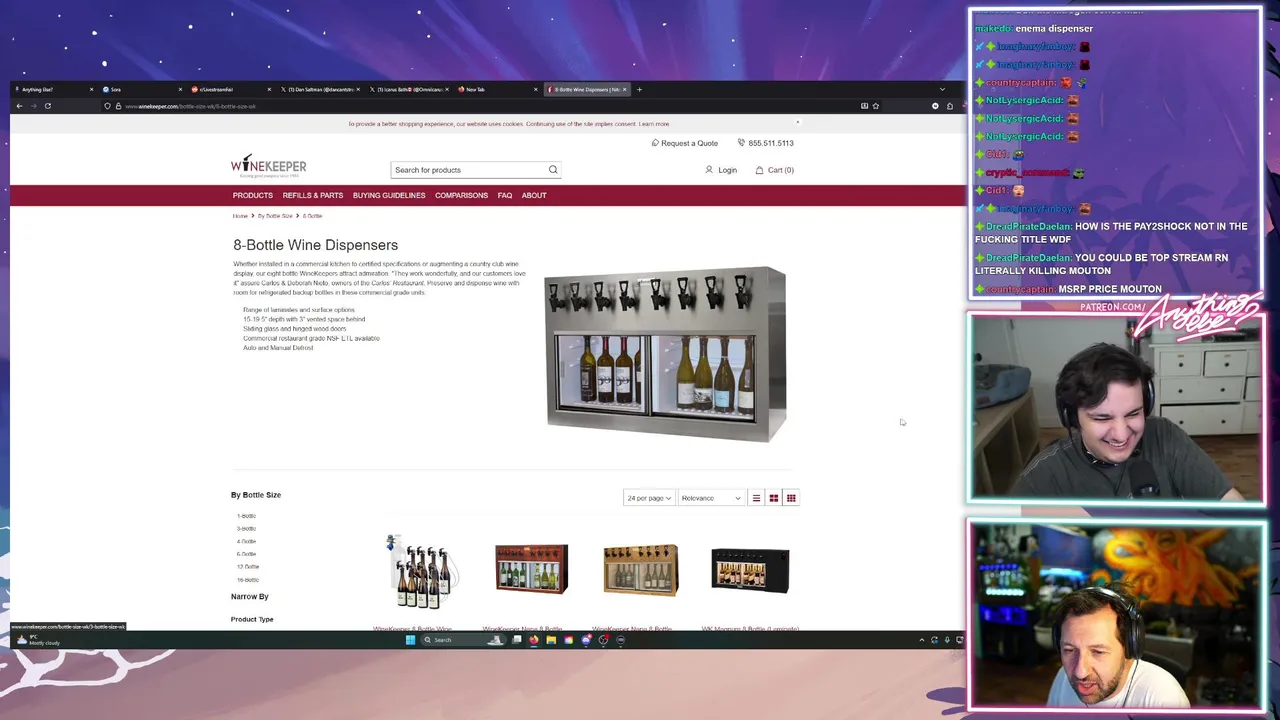Click the Windows taskbar Search box

(462, 640)
